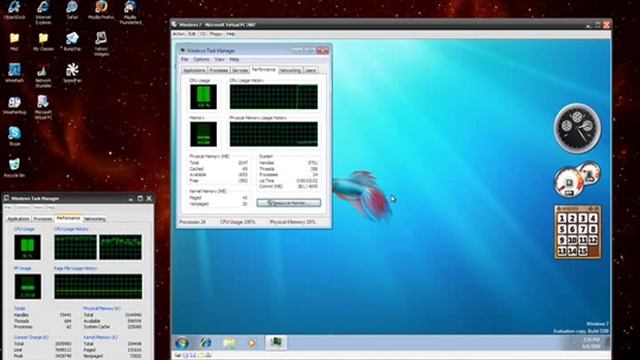Click the PF Usage gauge in host Task Manager

[28, 287]
